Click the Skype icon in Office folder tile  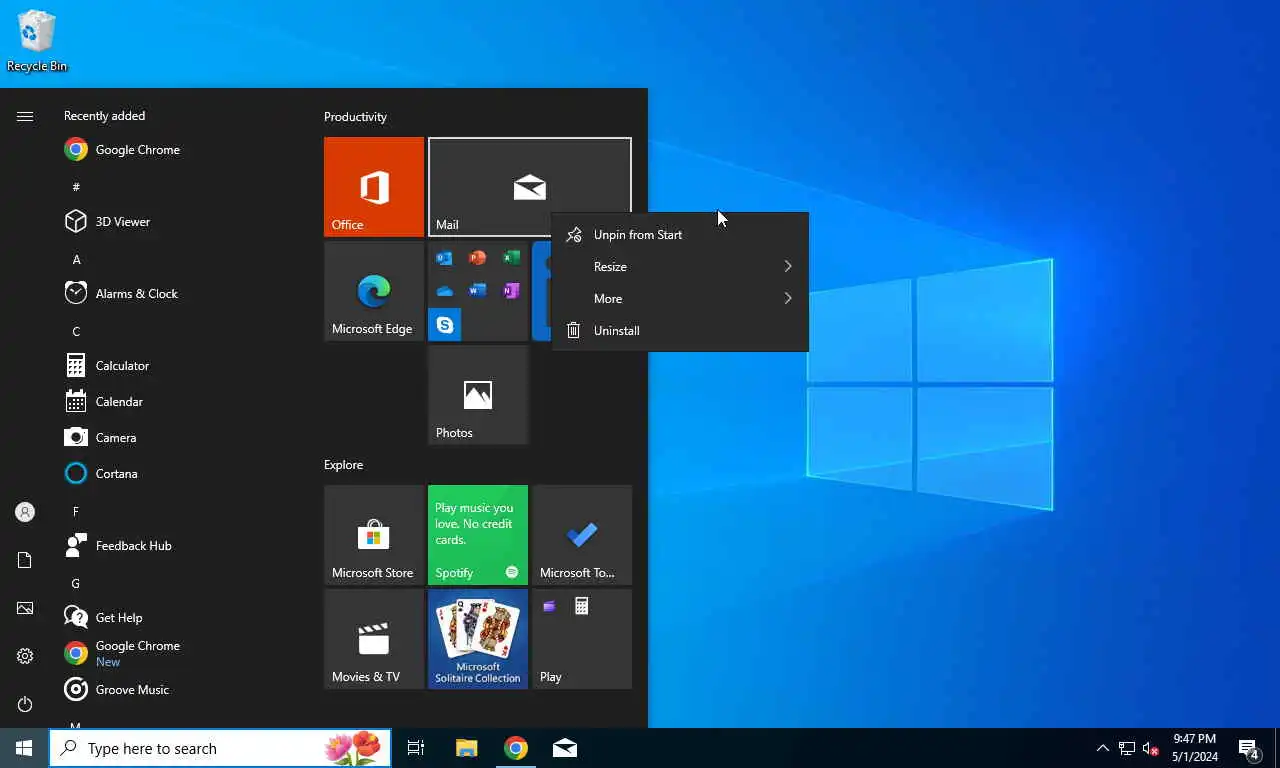(x=445, y=325)
